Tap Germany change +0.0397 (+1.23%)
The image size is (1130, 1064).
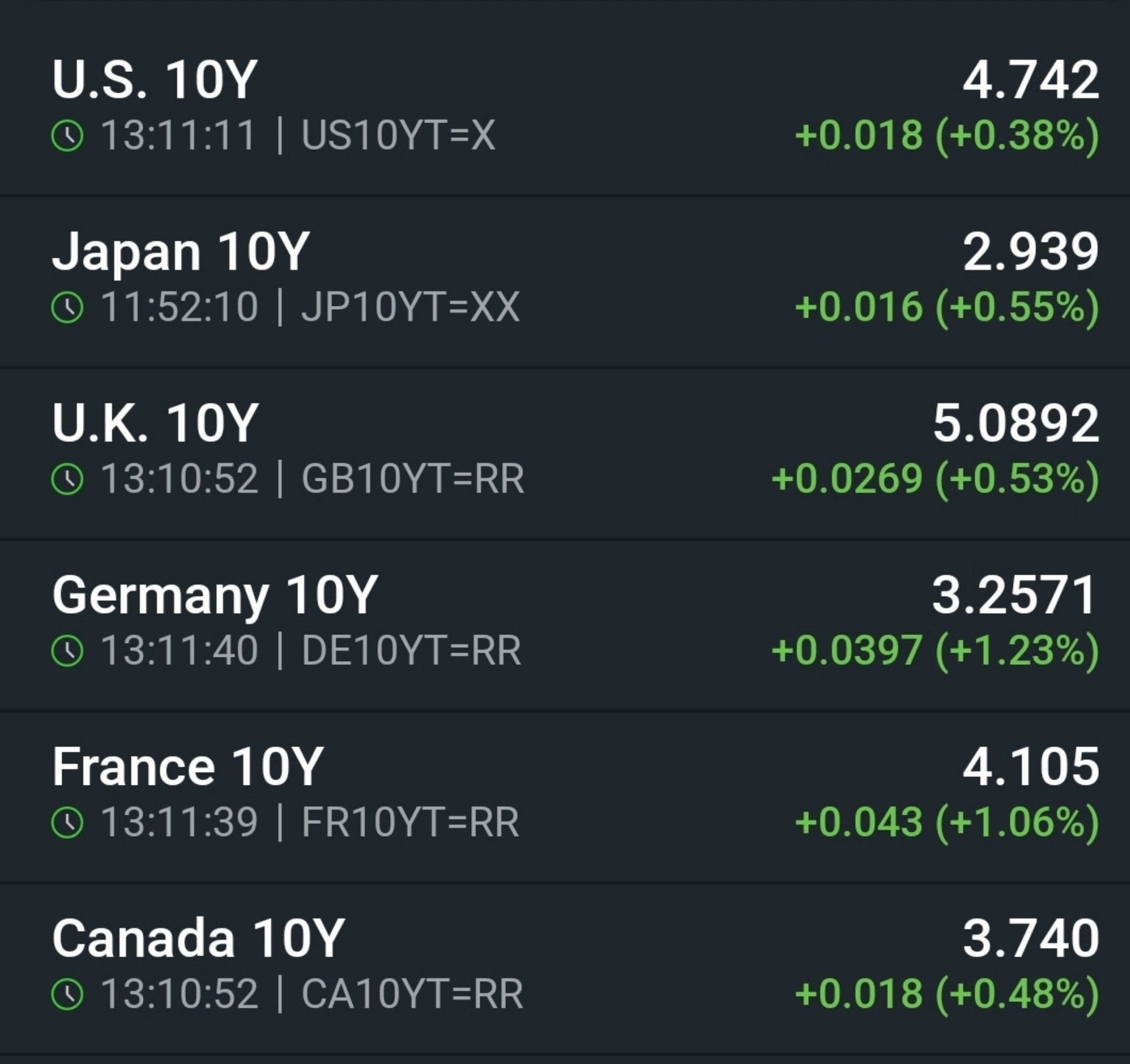click(936, 651)
